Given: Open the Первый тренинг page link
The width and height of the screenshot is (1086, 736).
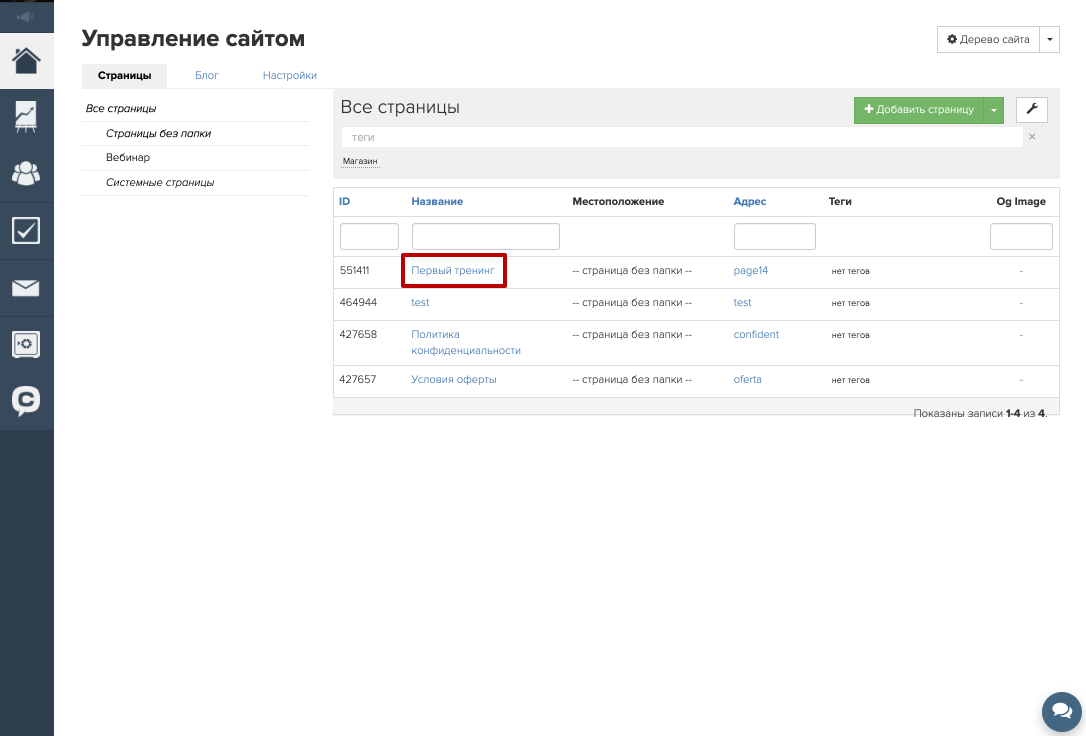Looking at the screenshot, I should (453, 270).
